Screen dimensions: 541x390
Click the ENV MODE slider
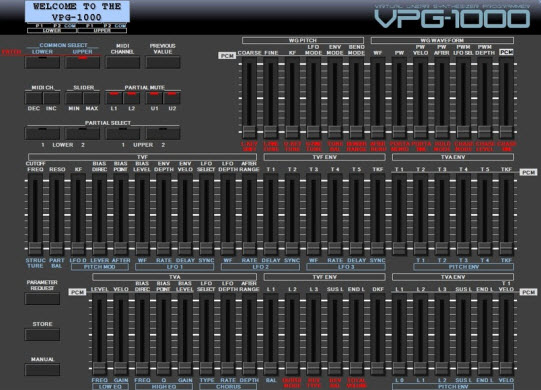click(x=335, y=98)
